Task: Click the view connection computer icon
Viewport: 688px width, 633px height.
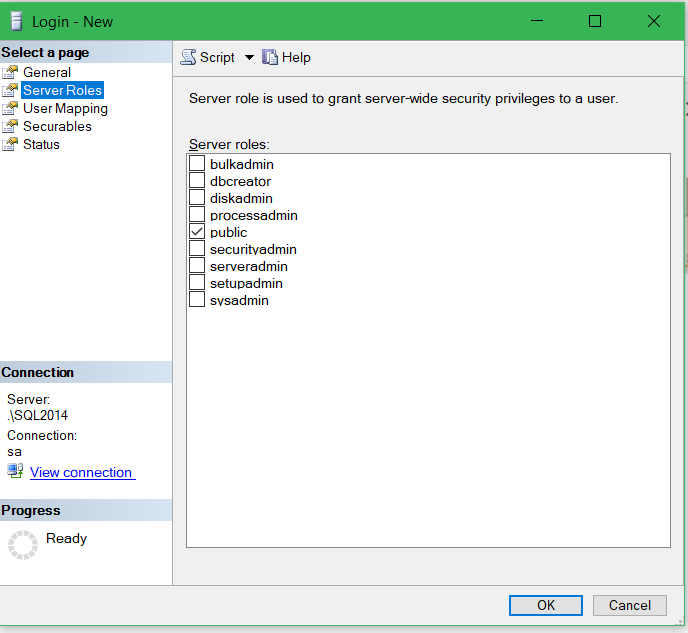Action: 15,471
